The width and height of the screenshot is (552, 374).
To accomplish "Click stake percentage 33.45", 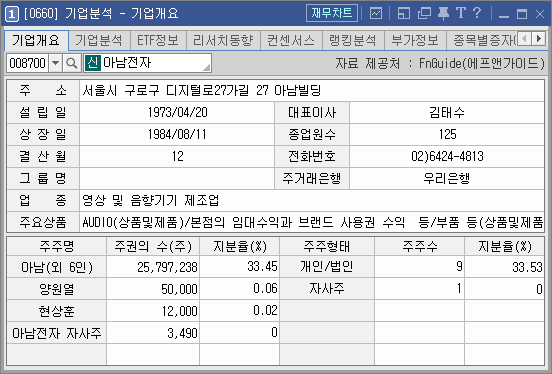I will click(x=239, y=267).
